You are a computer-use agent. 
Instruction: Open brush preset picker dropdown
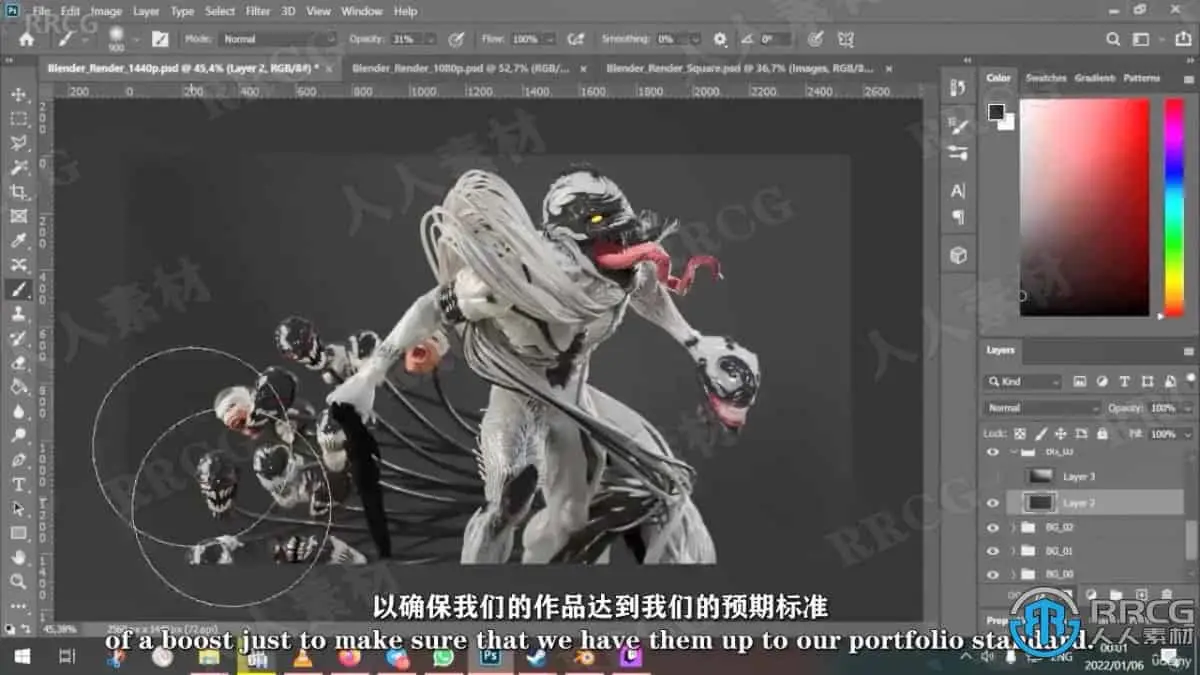pos(134,39)
